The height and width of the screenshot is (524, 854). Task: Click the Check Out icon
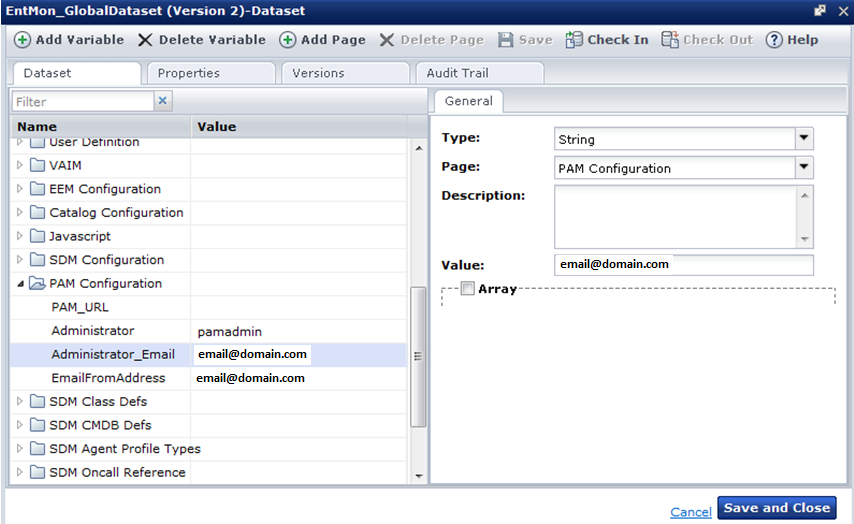(670, 40)
